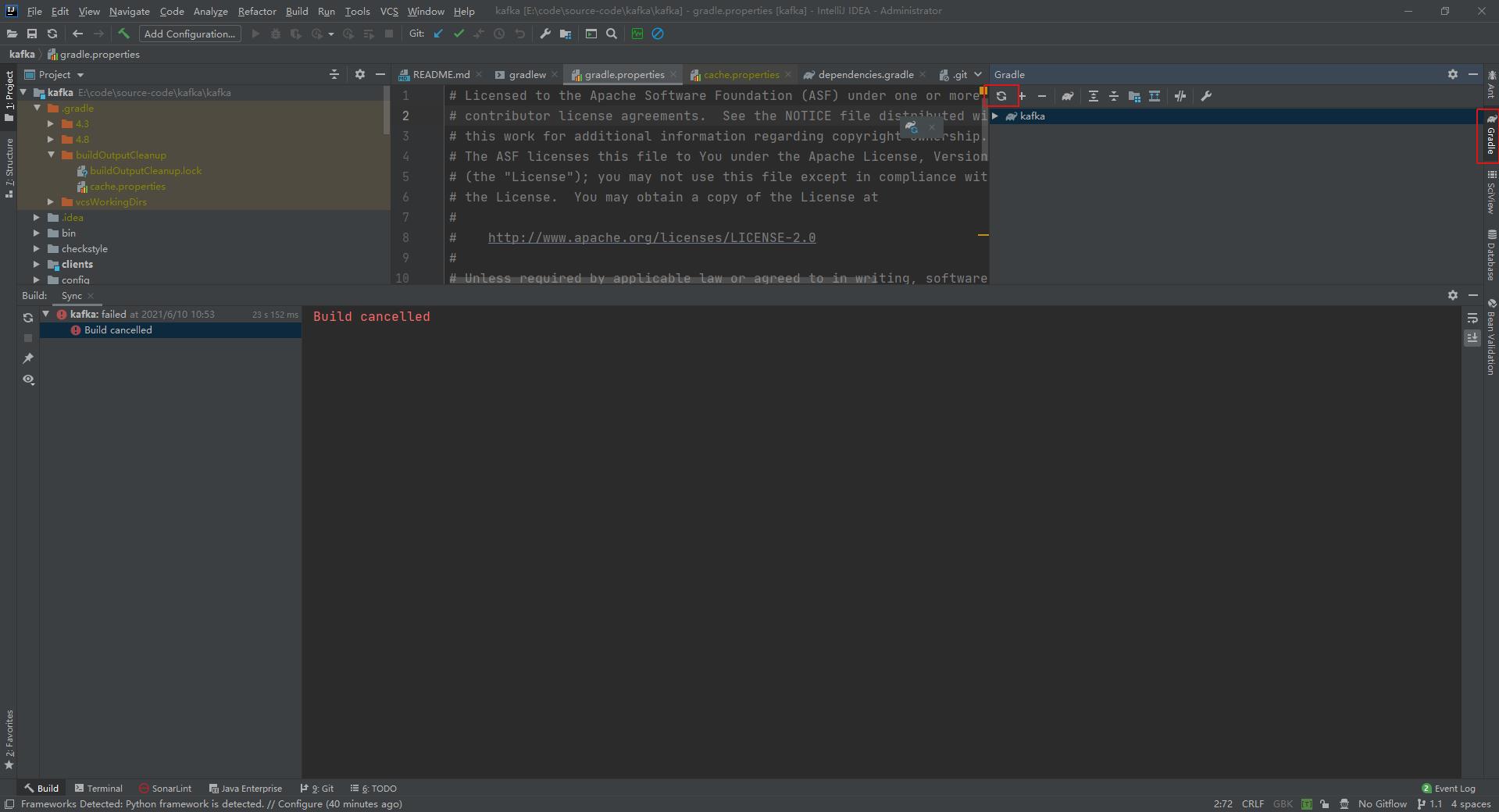This screenshot has width=1499, height=812.
Task: Collapse all nodes in Gradle panel
Action: tap(1114, 96)
